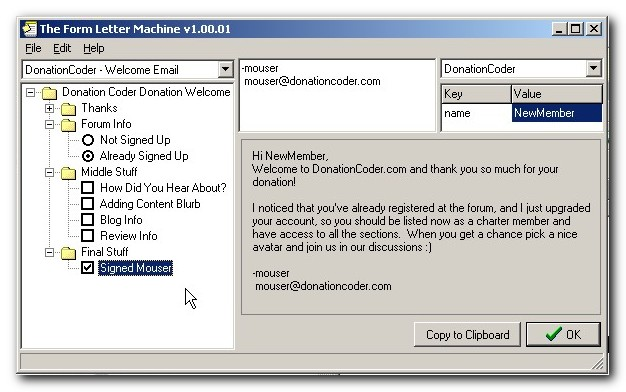Open the File menu

tap(33, 48)
